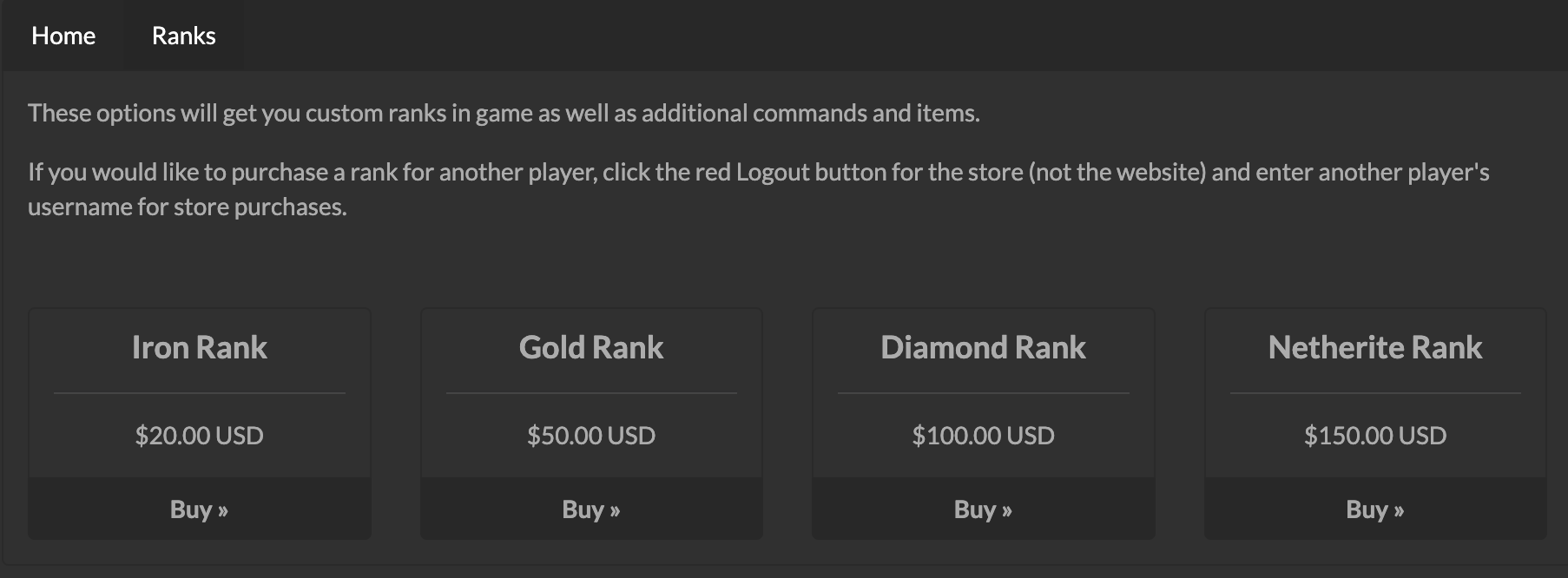Select the $100.00 USD price label
1568x578 pixels.
pyautogui.click(x=984, y=435)
